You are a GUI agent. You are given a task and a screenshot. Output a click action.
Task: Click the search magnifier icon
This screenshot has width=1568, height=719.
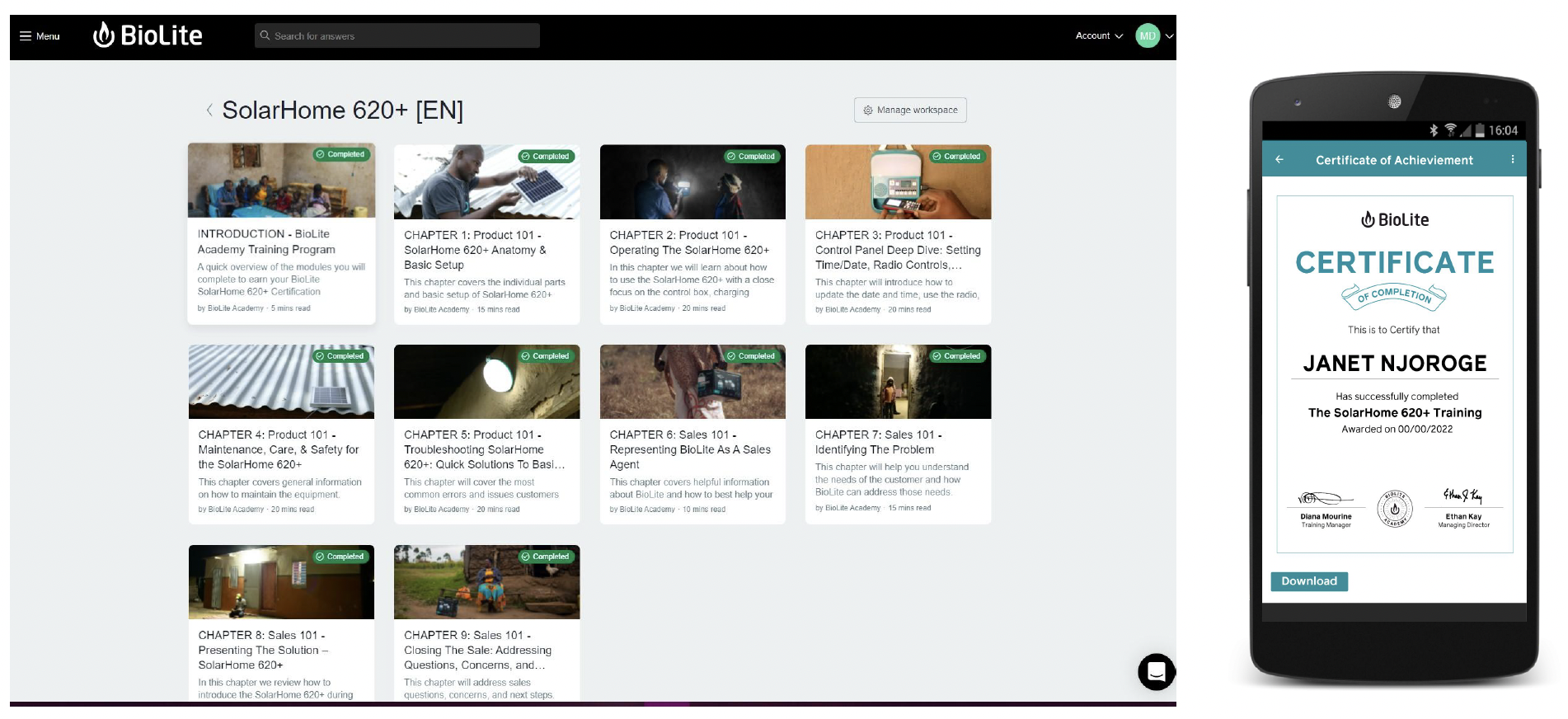coord(265,35)
